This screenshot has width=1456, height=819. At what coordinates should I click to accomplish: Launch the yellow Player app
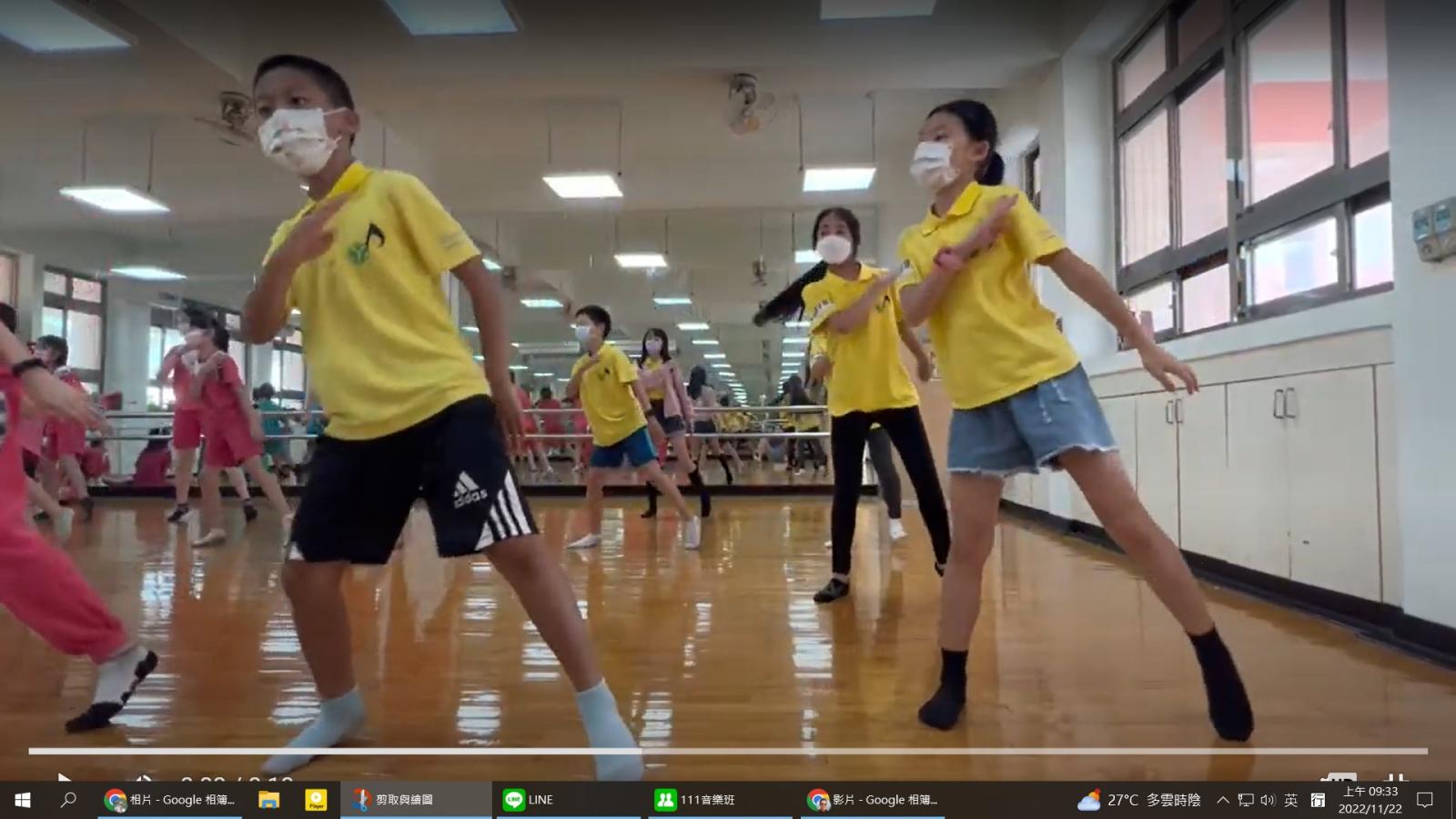[316, 800]
